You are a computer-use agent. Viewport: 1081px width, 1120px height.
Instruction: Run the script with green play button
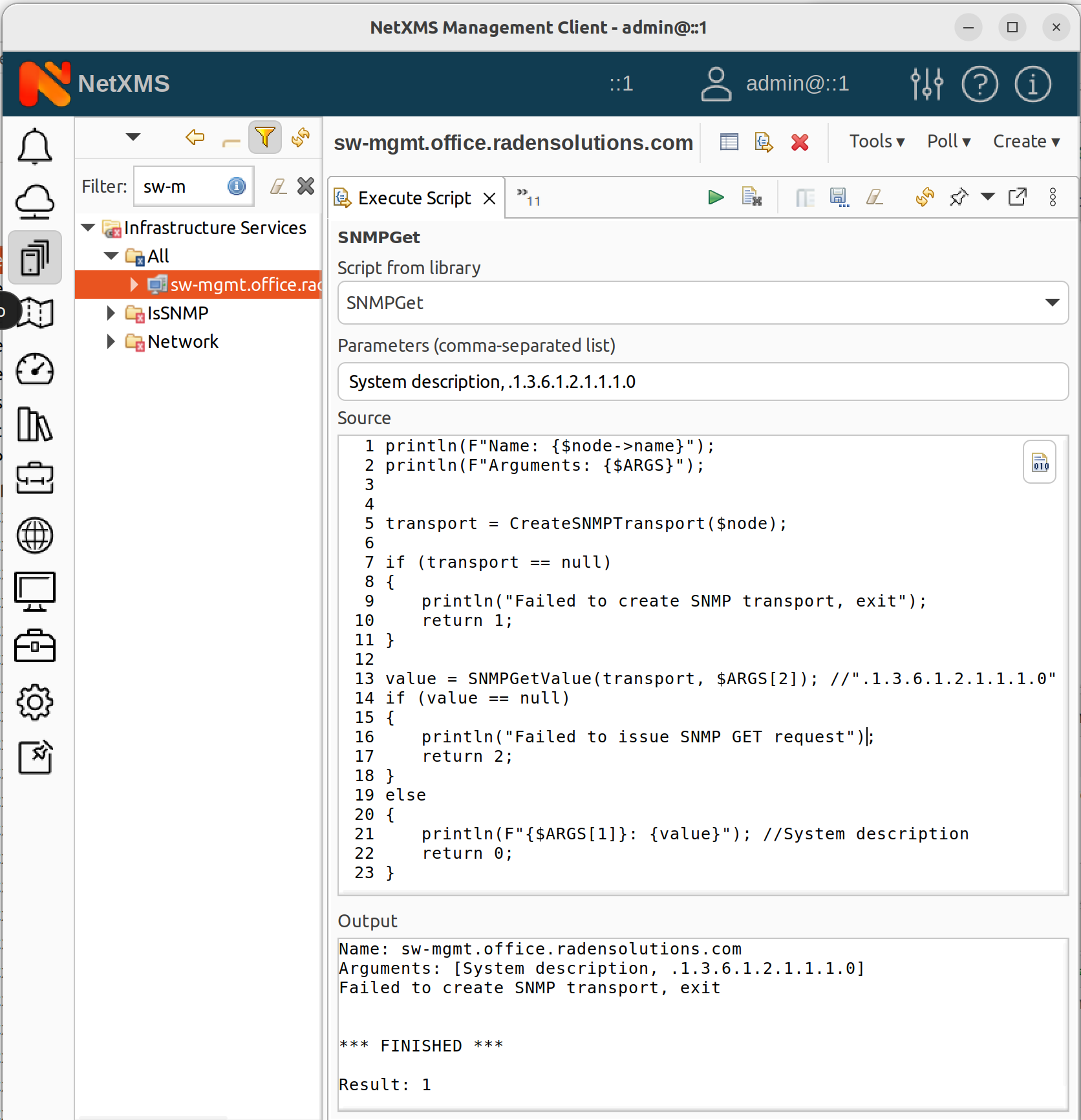pyautogui.click(x=716, y=197)
